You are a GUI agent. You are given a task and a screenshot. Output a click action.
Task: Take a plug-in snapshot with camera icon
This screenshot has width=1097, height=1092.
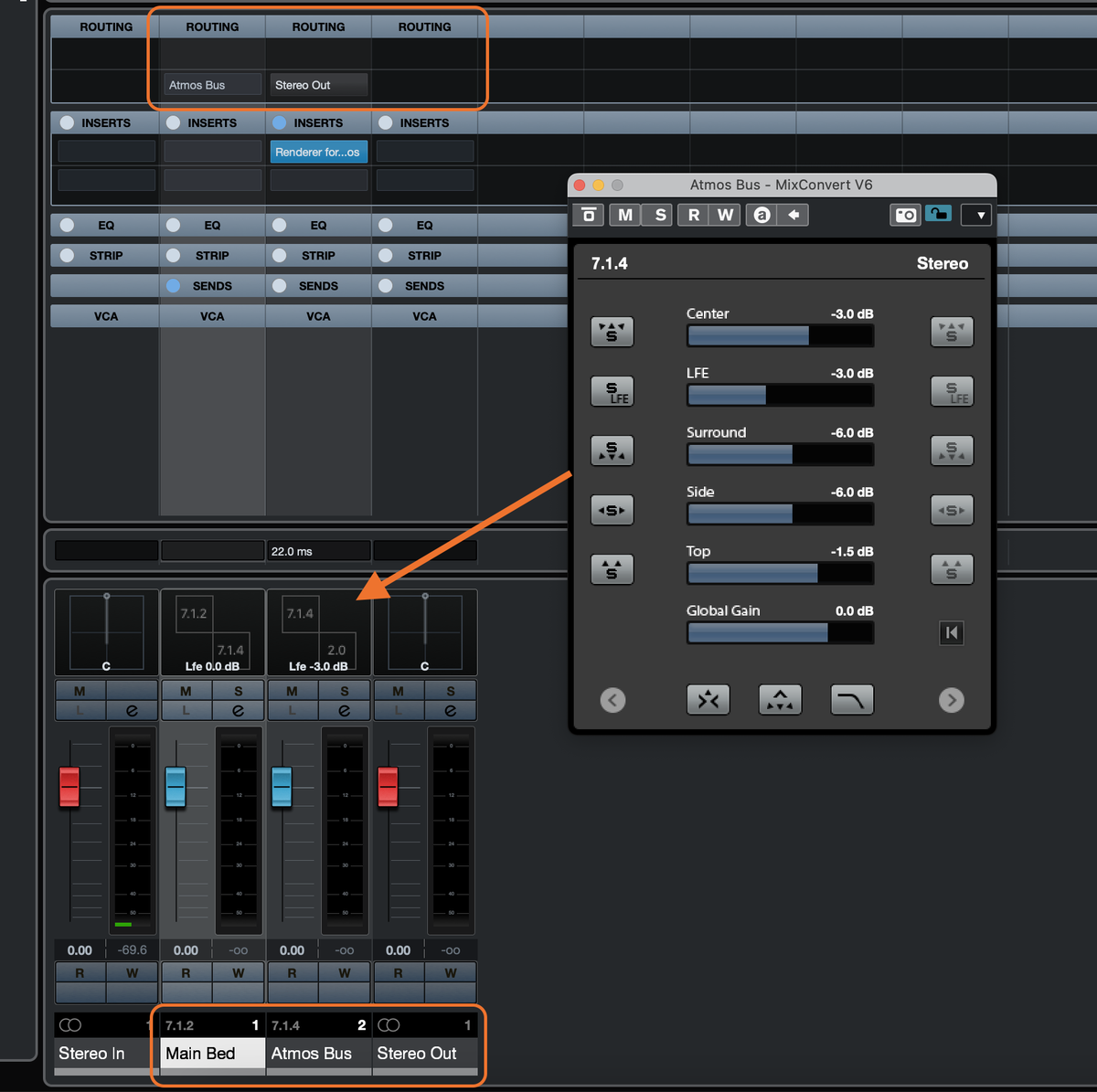905,215
